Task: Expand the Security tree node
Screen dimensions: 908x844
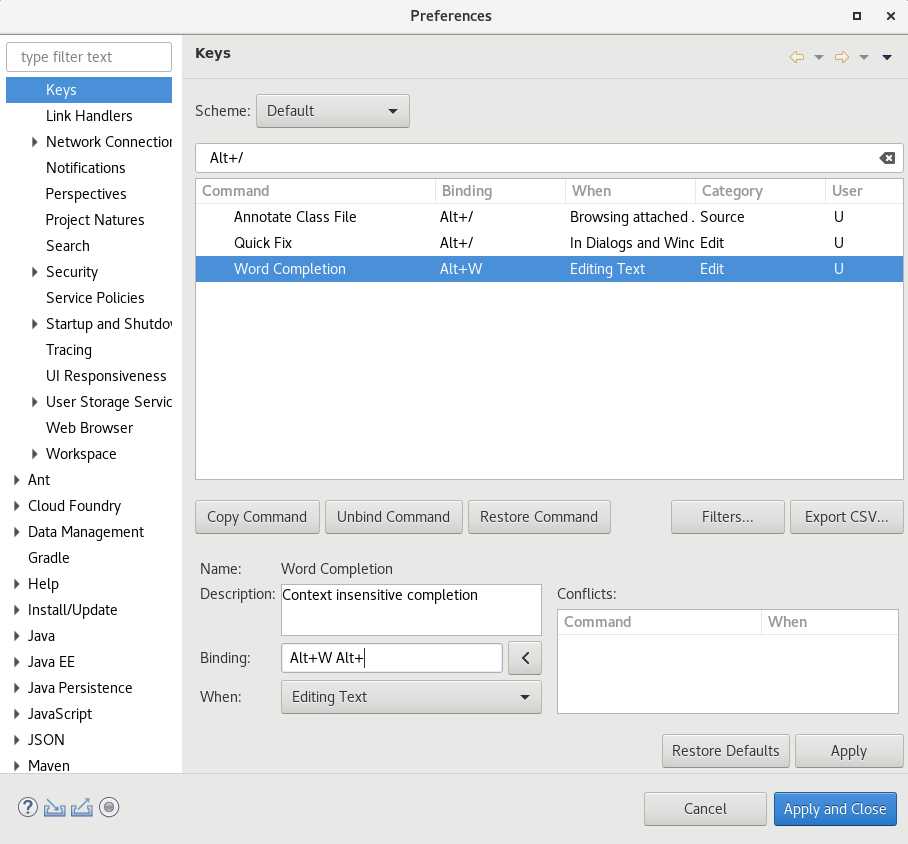Action: [35, 272]
